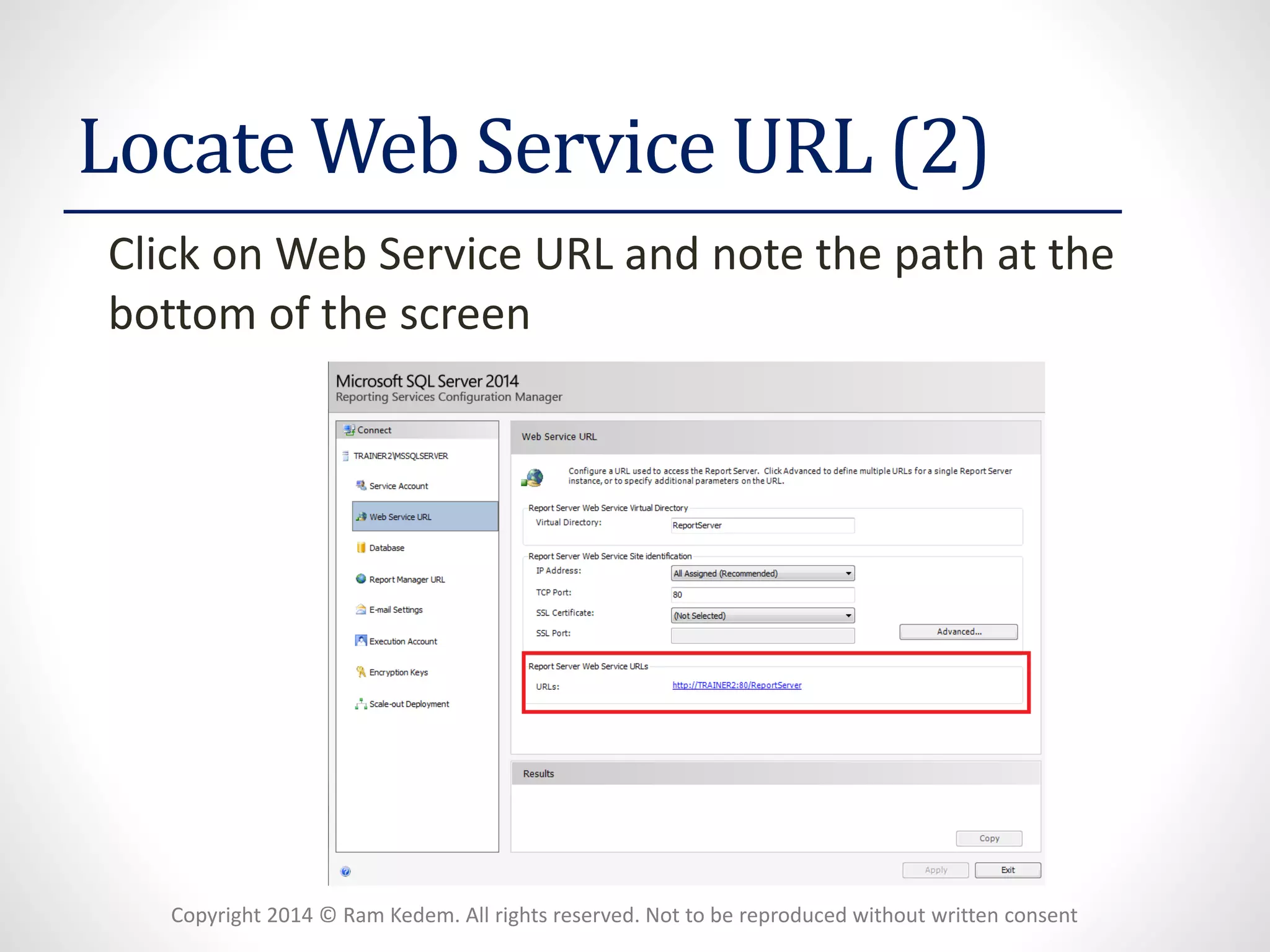This screenshot has height=952, width=1270.
Task: Click the blue help question mark icon
Action: 346,871
